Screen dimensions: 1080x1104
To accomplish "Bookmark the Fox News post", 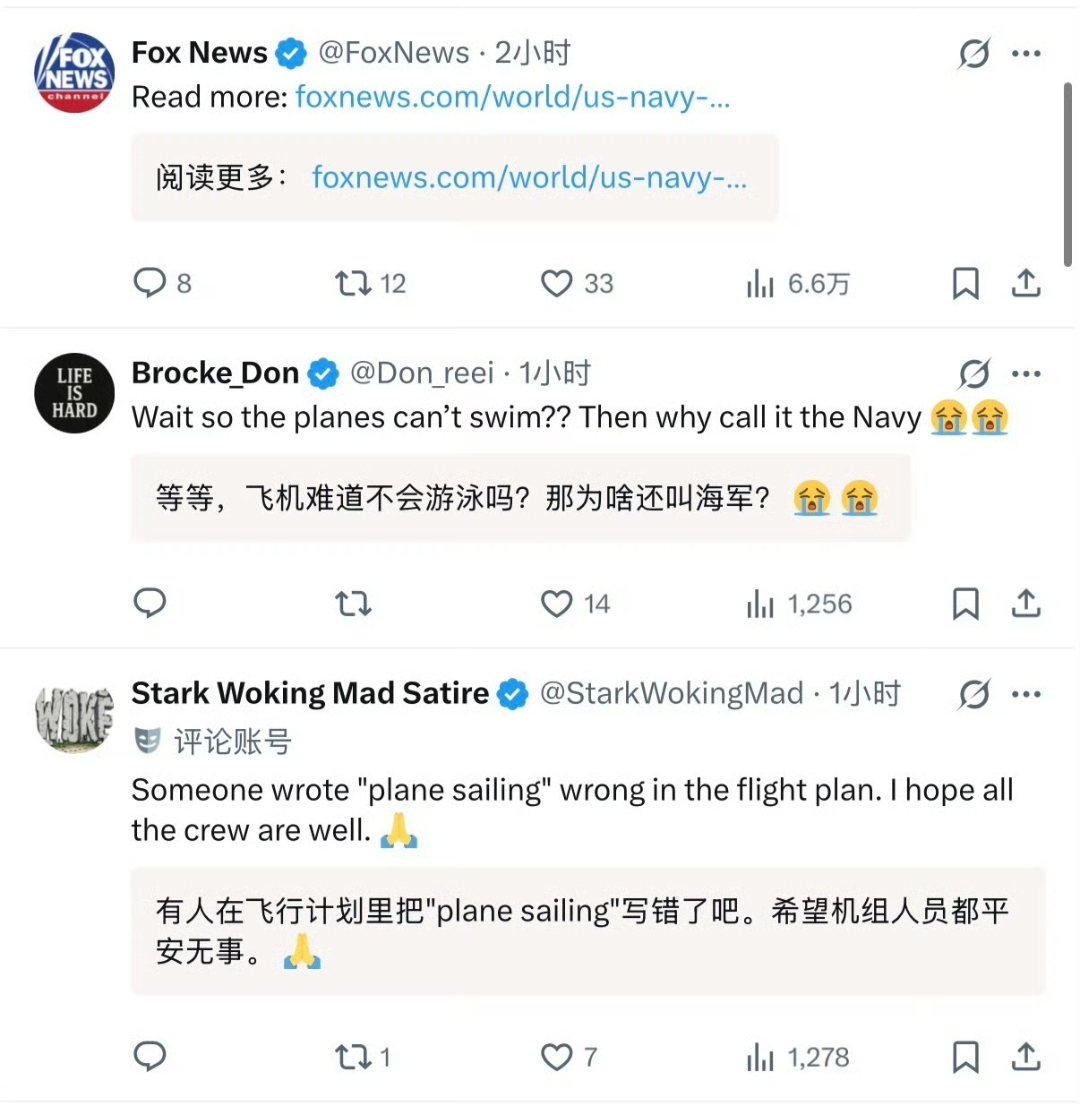I will click(965, 283).
